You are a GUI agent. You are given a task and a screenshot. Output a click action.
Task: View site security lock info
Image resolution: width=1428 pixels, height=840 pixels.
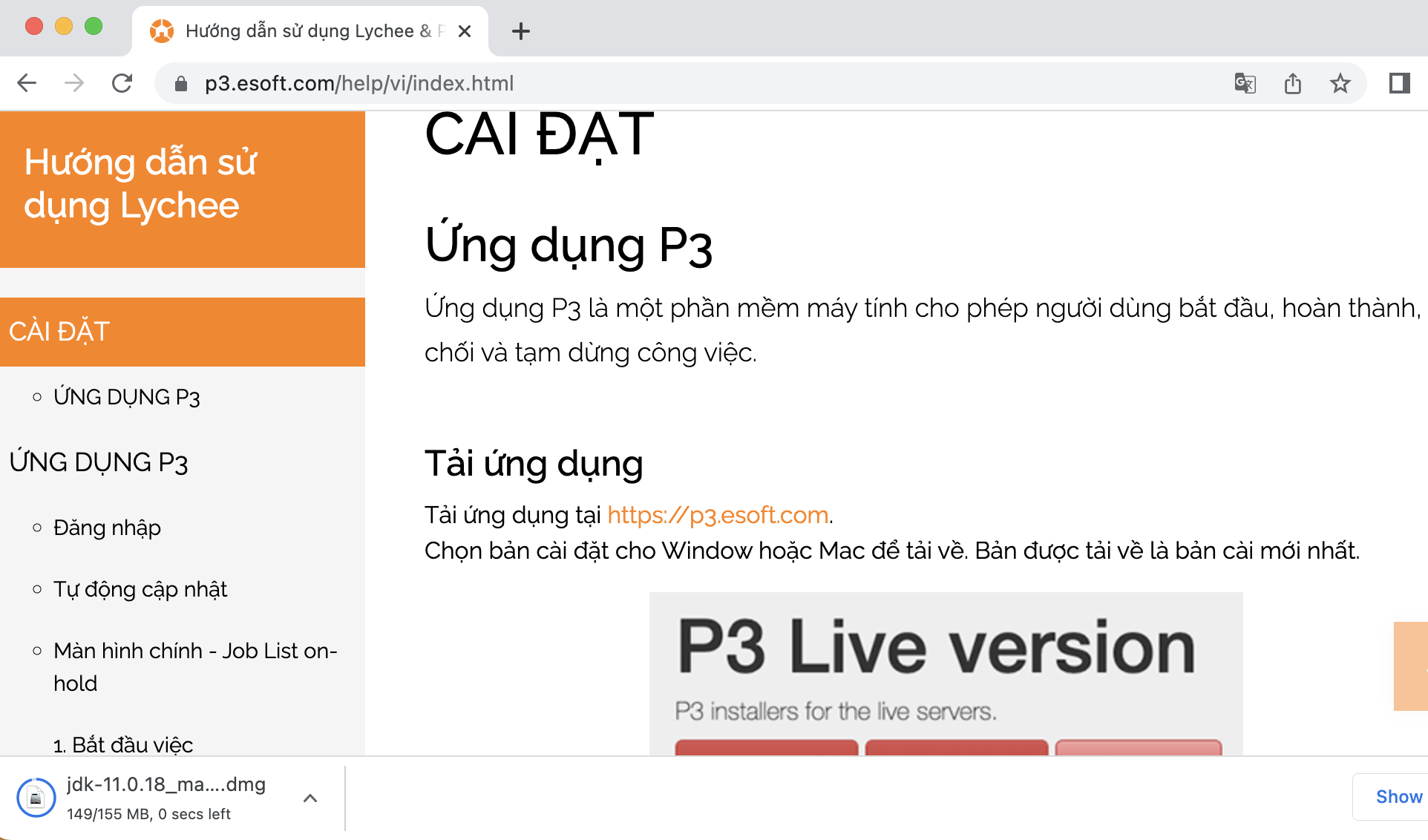(180, 84)
